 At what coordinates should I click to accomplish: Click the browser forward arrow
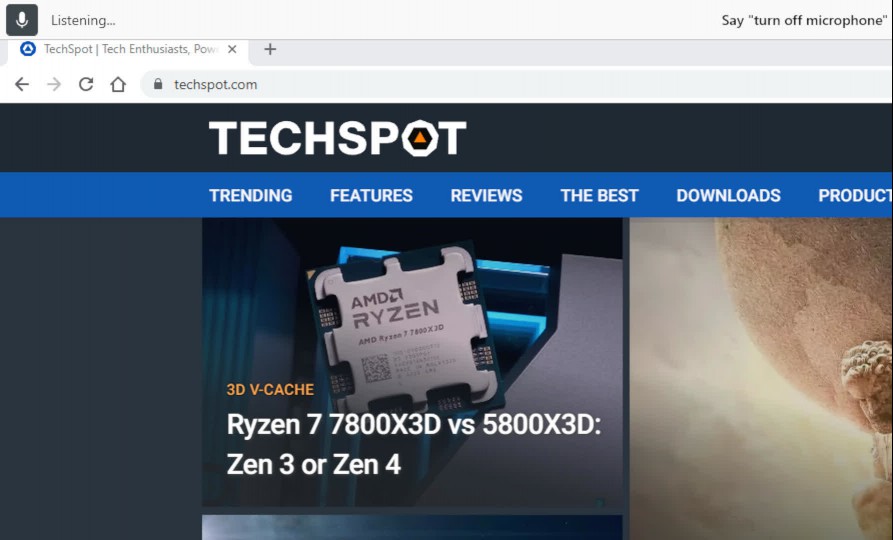click(x=54, y=84)
